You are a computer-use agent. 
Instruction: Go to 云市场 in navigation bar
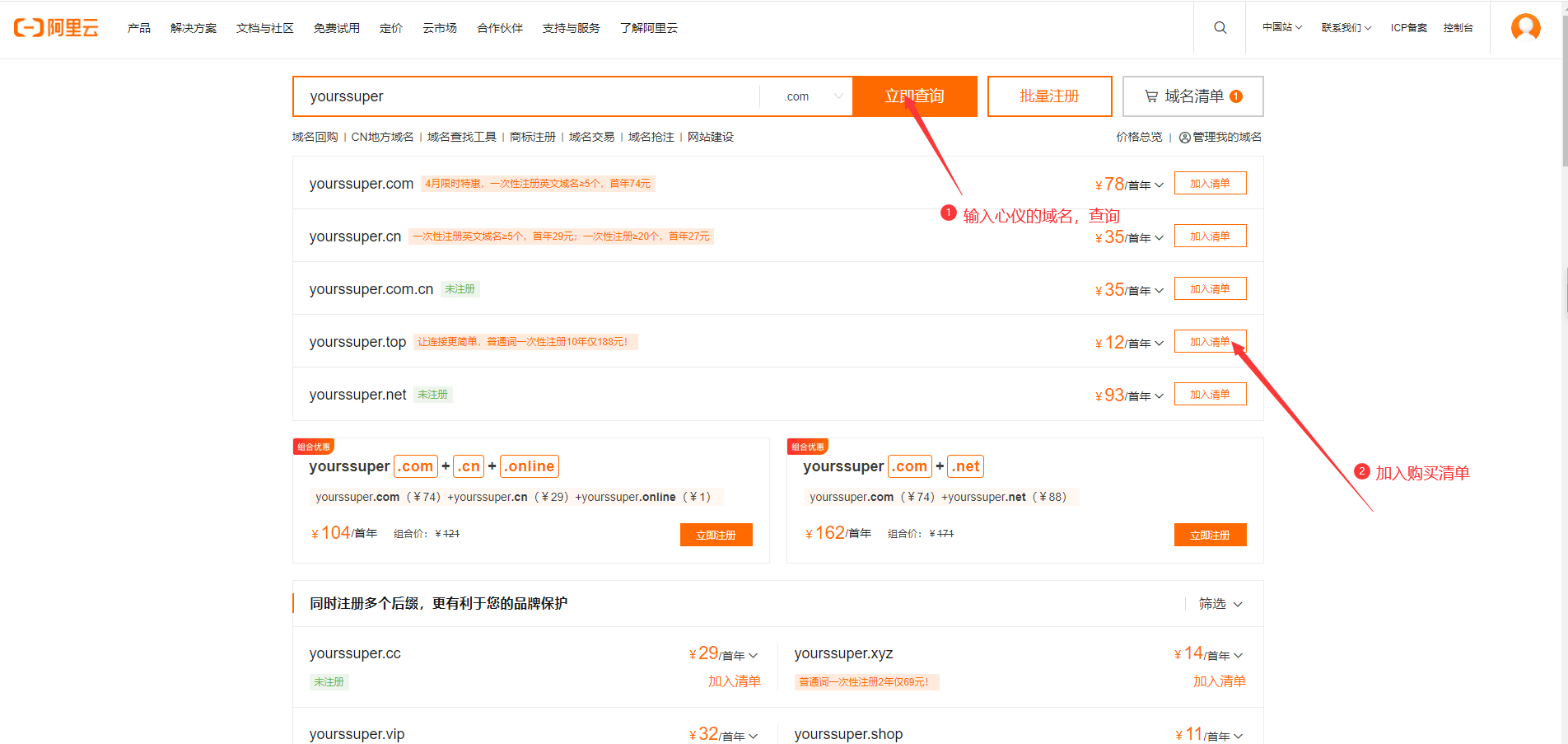[x=440, y=28]
